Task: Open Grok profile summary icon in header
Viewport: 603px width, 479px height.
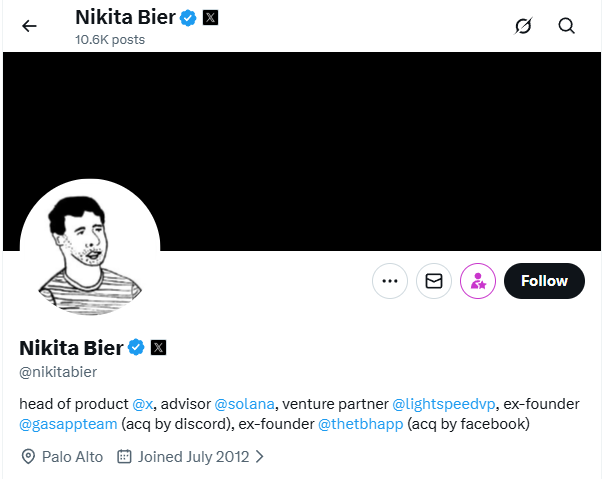Action: click(523, 26)
